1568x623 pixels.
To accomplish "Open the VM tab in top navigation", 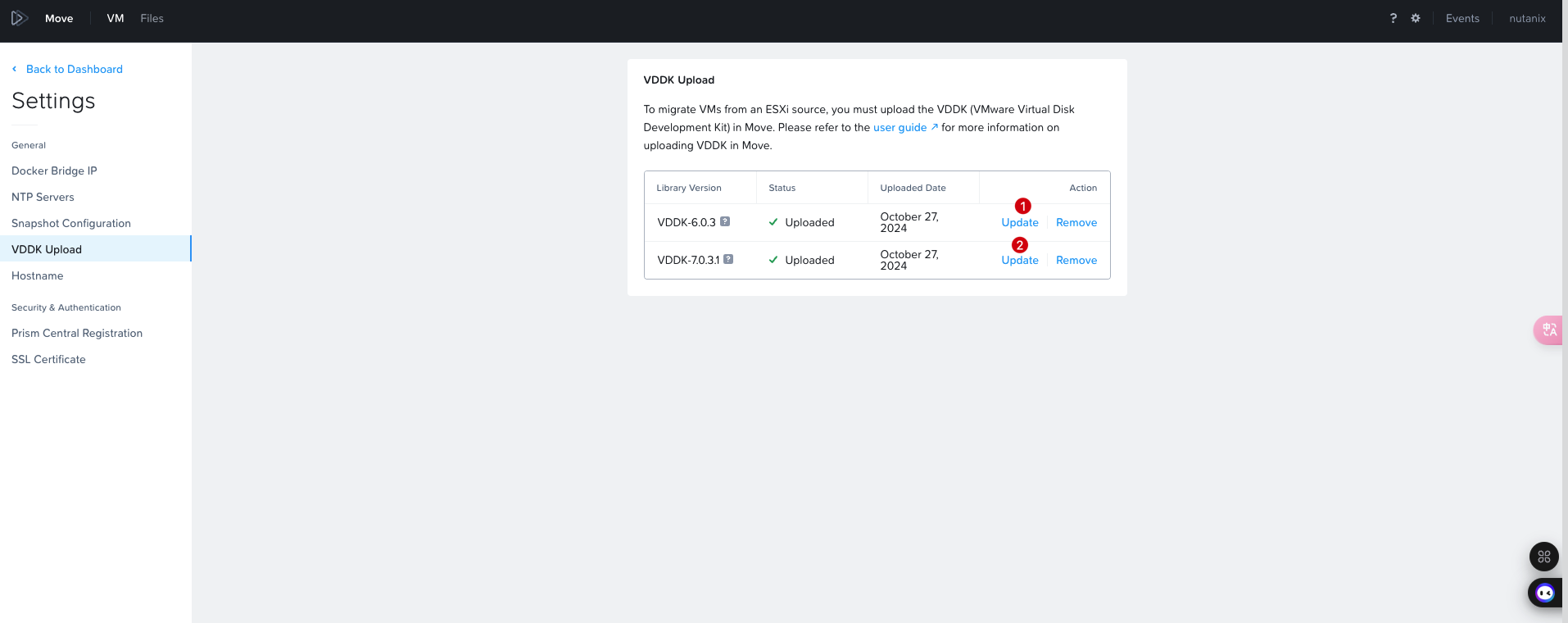I will coord(116,18).
